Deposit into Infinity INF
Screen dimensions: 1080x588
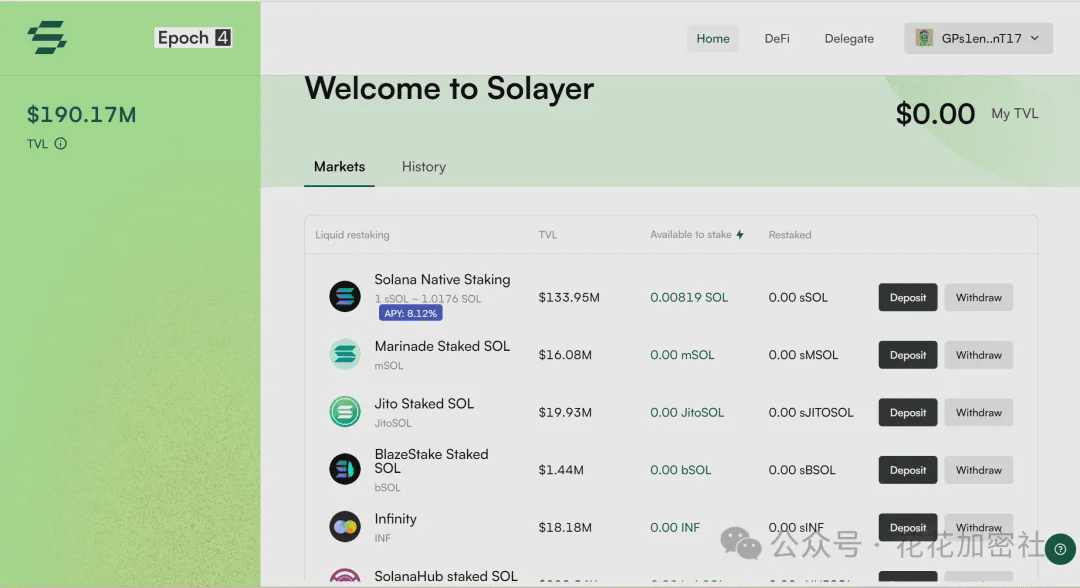[908, 527]
